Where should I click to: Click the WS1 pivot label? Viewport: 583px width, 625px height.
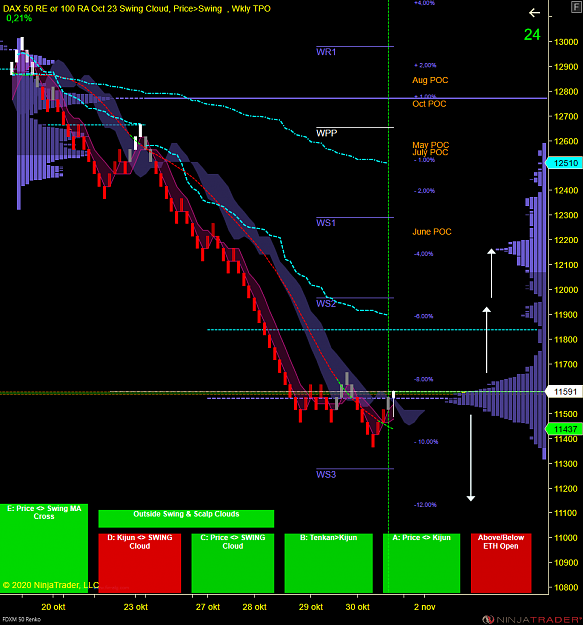(326, 223)
